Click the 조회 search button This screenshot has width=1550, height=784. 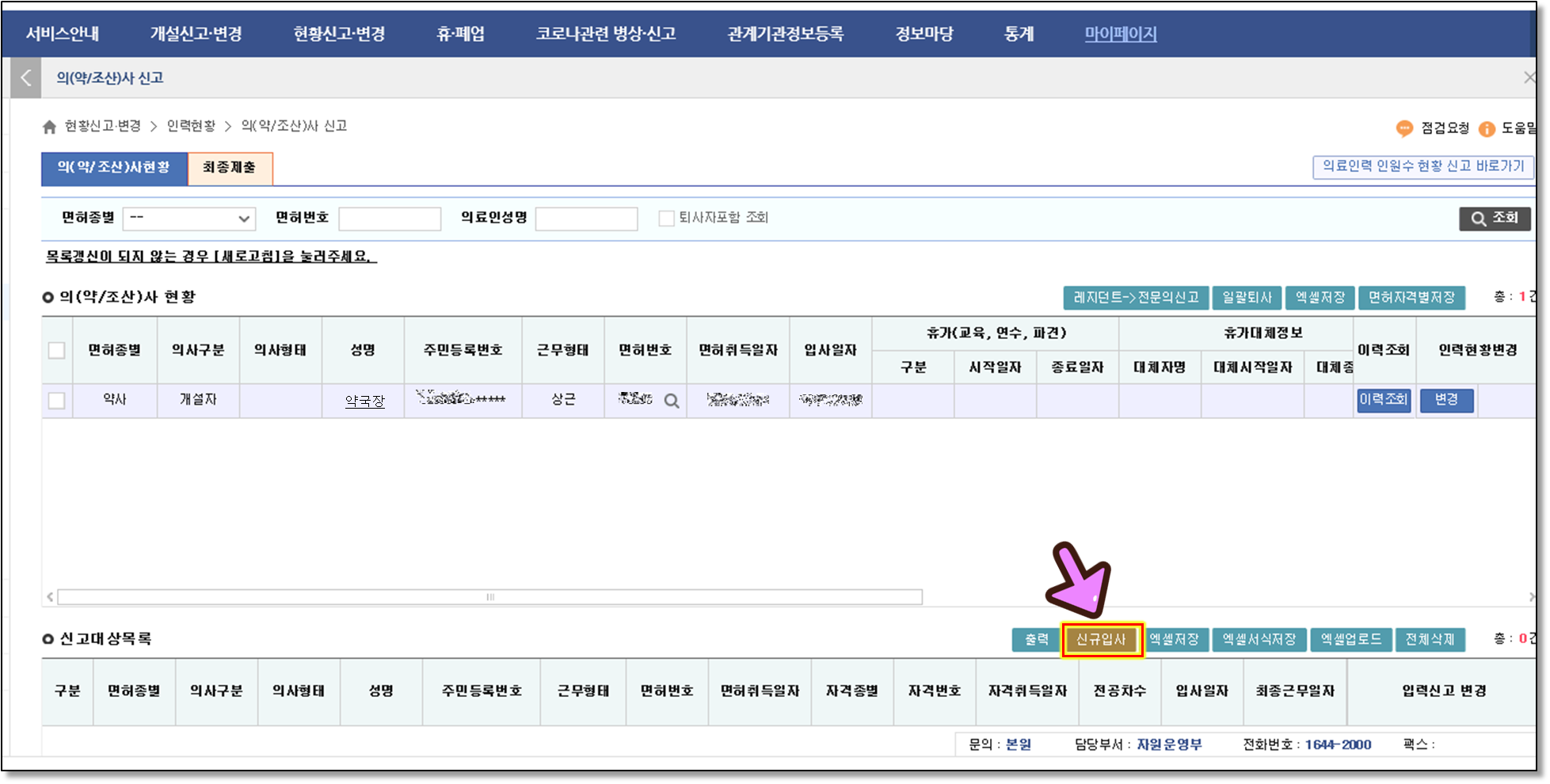coord(1495,219)
